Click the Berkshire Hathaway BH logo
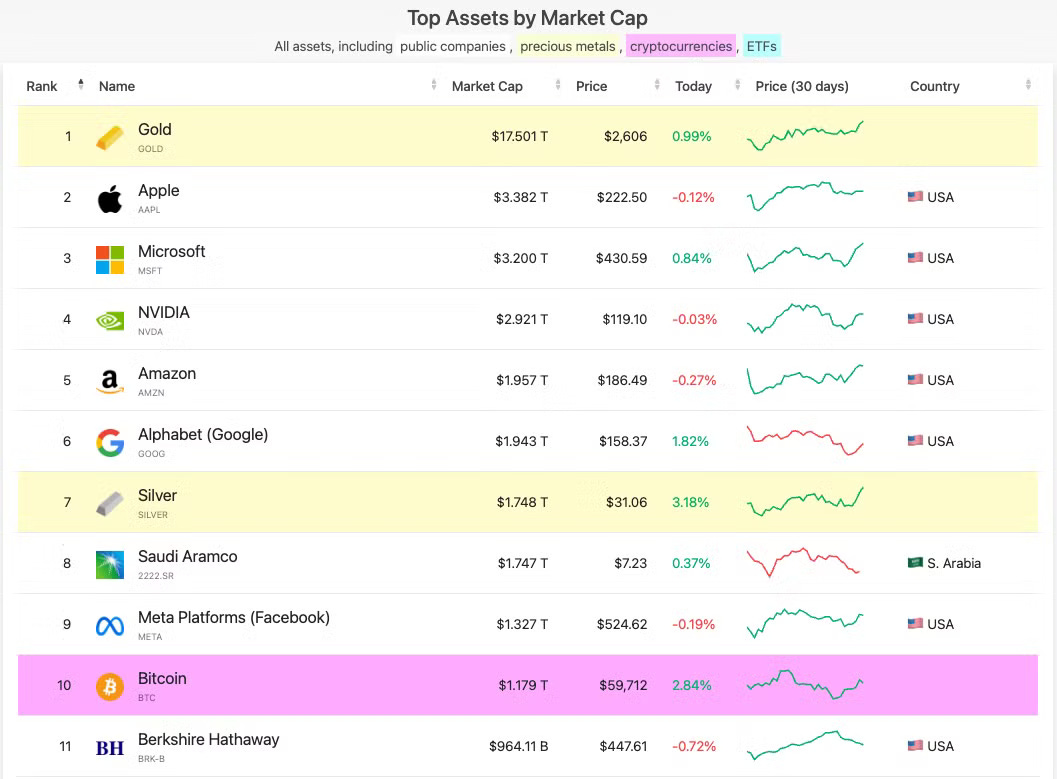This screenshot has width=1057, height=779. (x=110, y=748)
